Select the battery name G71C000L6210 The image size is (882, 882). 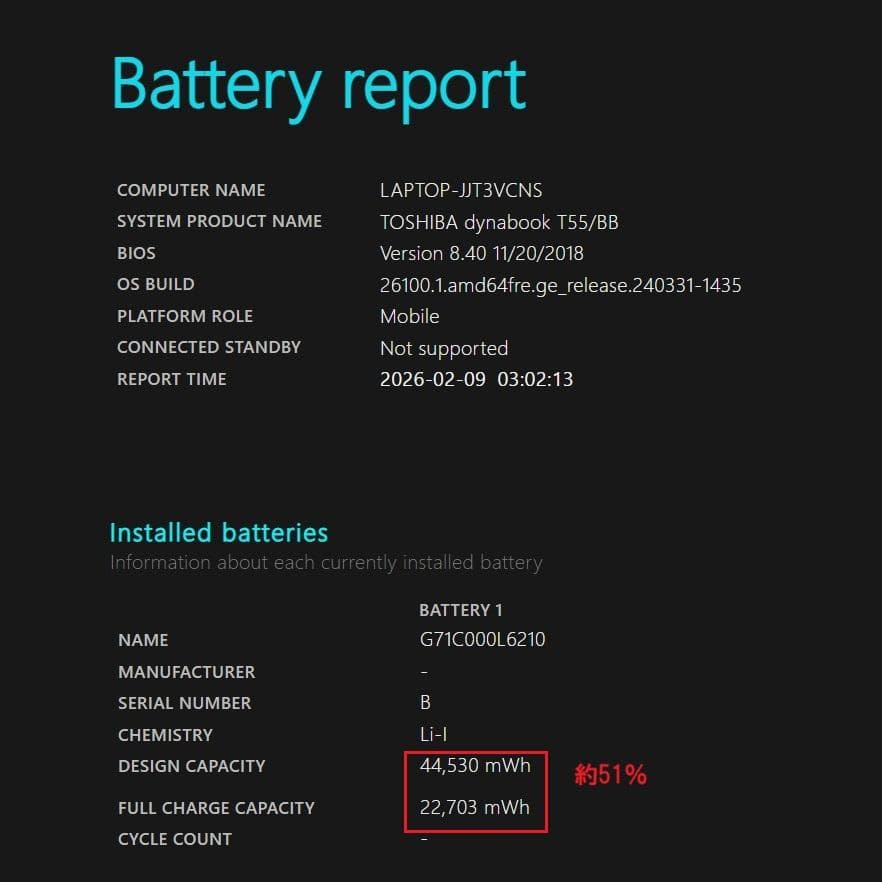coord(482,640)
